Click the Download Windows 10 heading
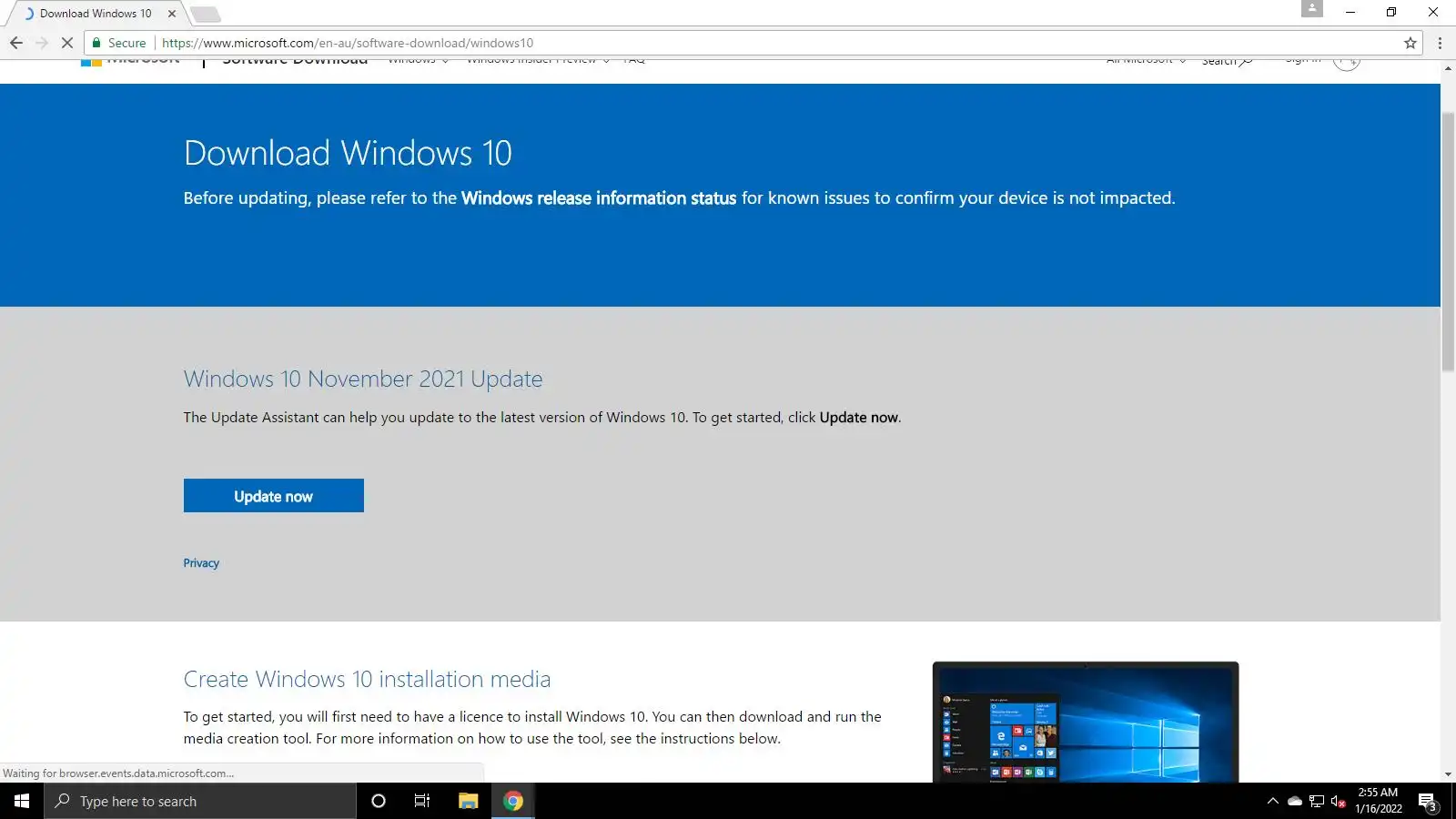The image size is (1456, 819). tap(348, 153)
